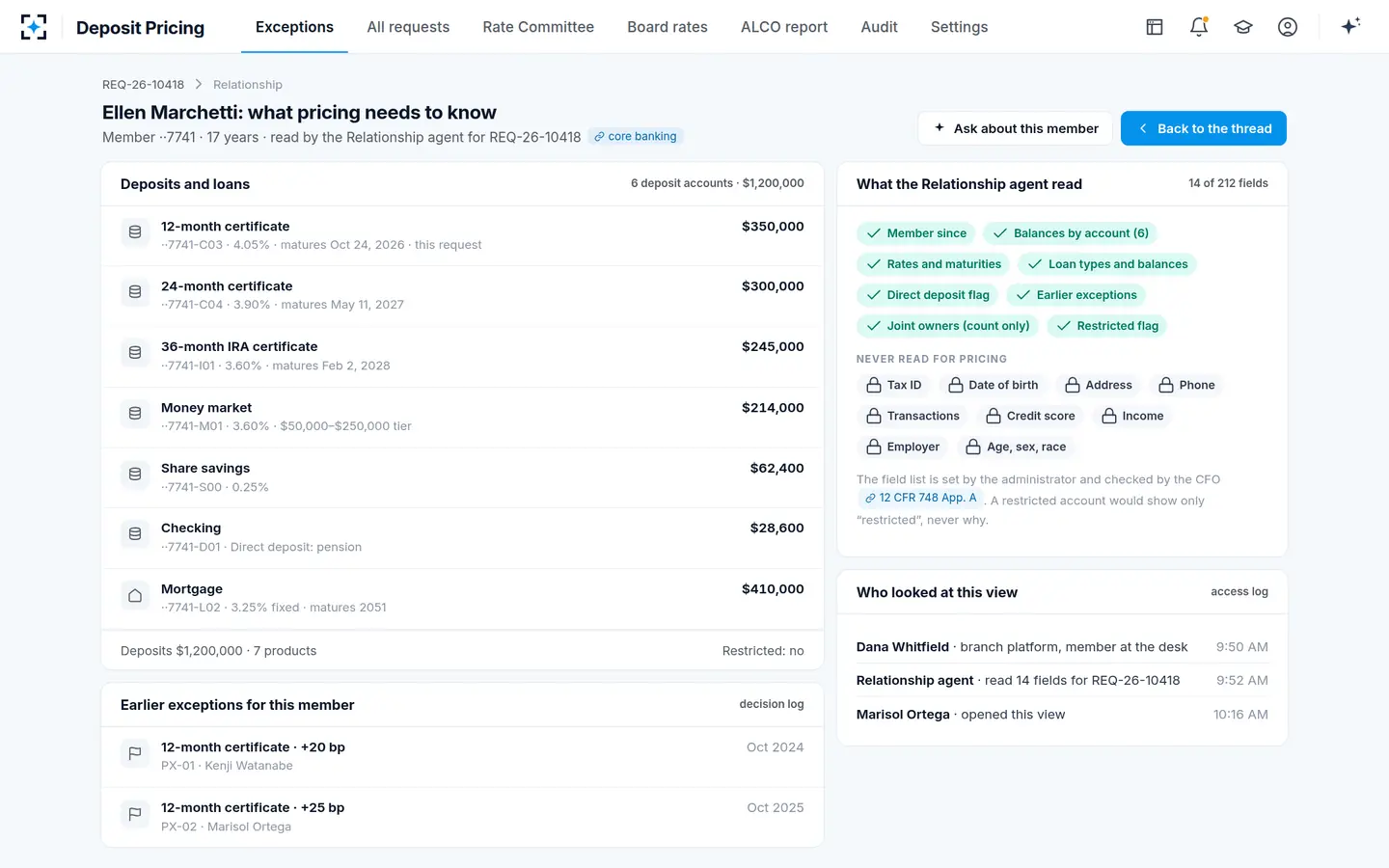The image size is (1389, 868).
Task: Open the Settings tab
Action: click(x=959, y=27)
